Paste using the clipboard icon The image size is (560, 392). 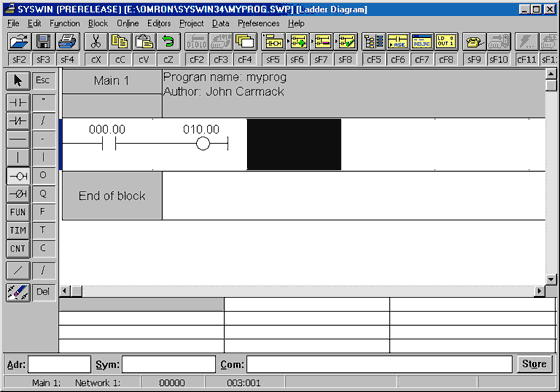point(144,41)
